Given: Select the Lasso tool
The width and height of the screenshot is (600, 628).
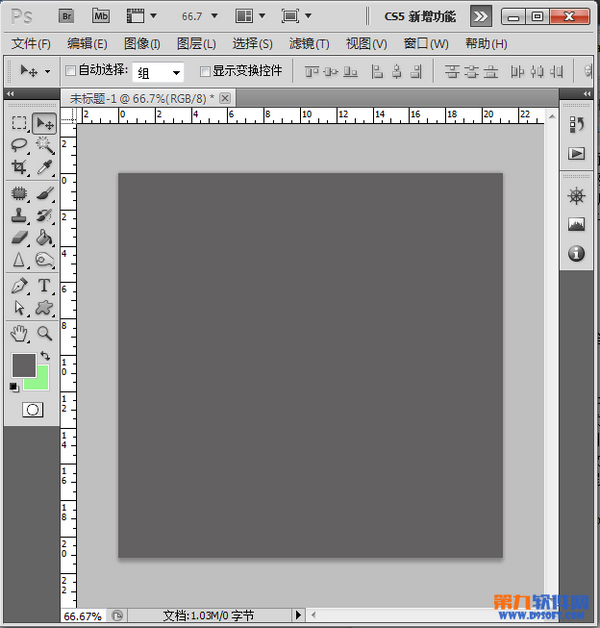Looking at the screenshot, I should tap(19, 145).
